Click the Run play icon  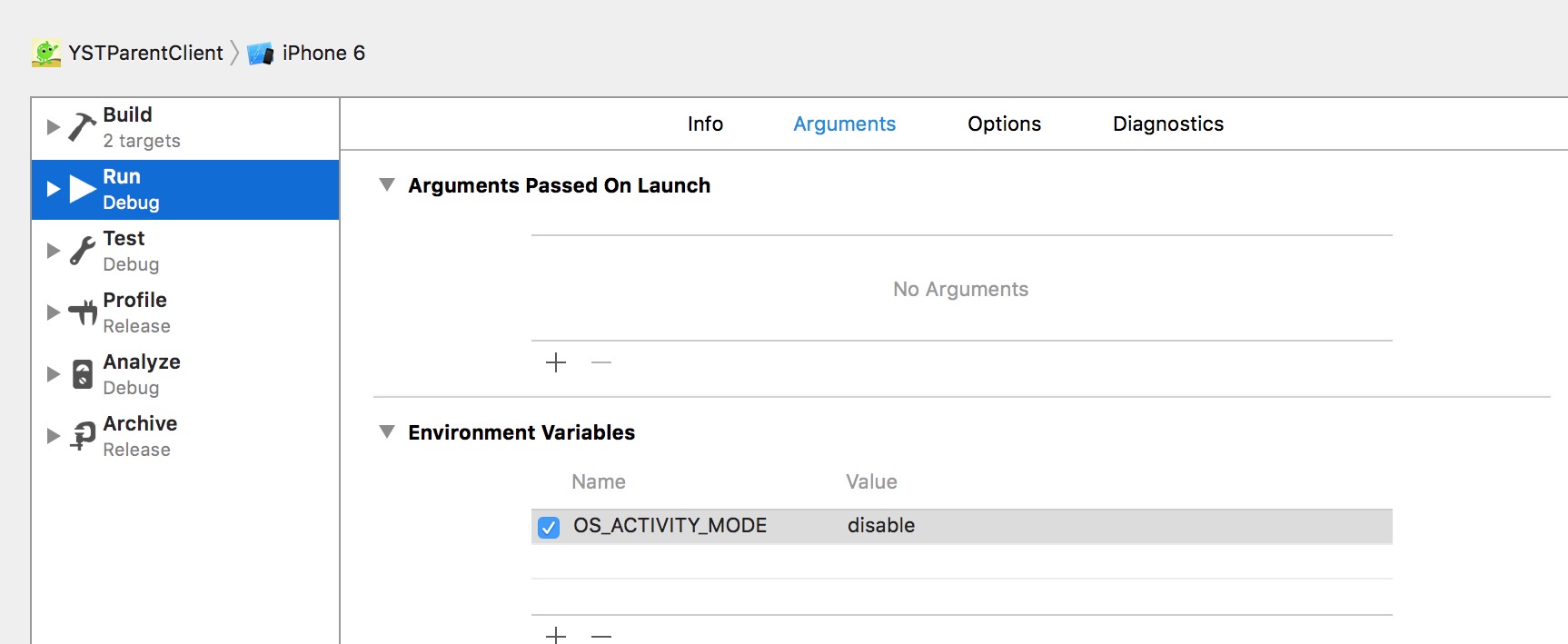coord(83,189)
